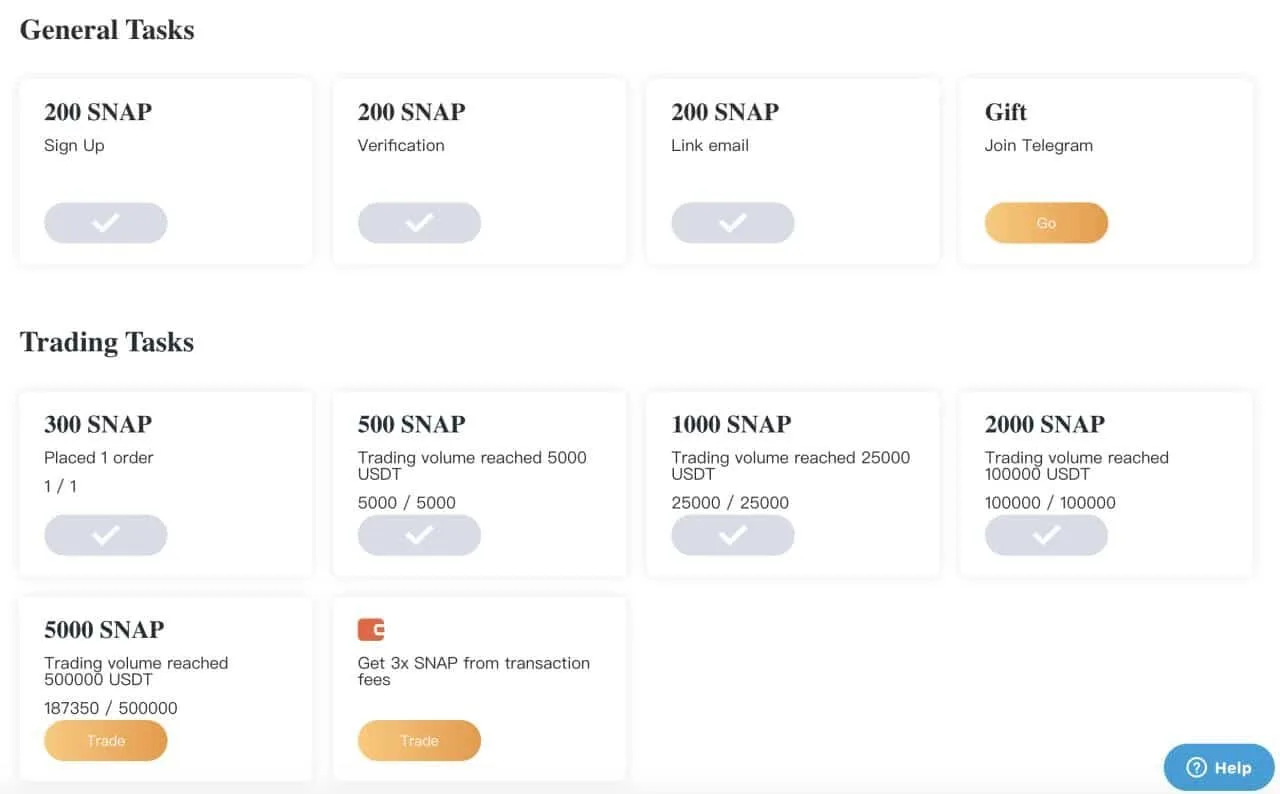This screenshot has height=794, width=1280.
Task: Click the Link email checkmark
Action: pyautogui.click(x=732, y=223)
